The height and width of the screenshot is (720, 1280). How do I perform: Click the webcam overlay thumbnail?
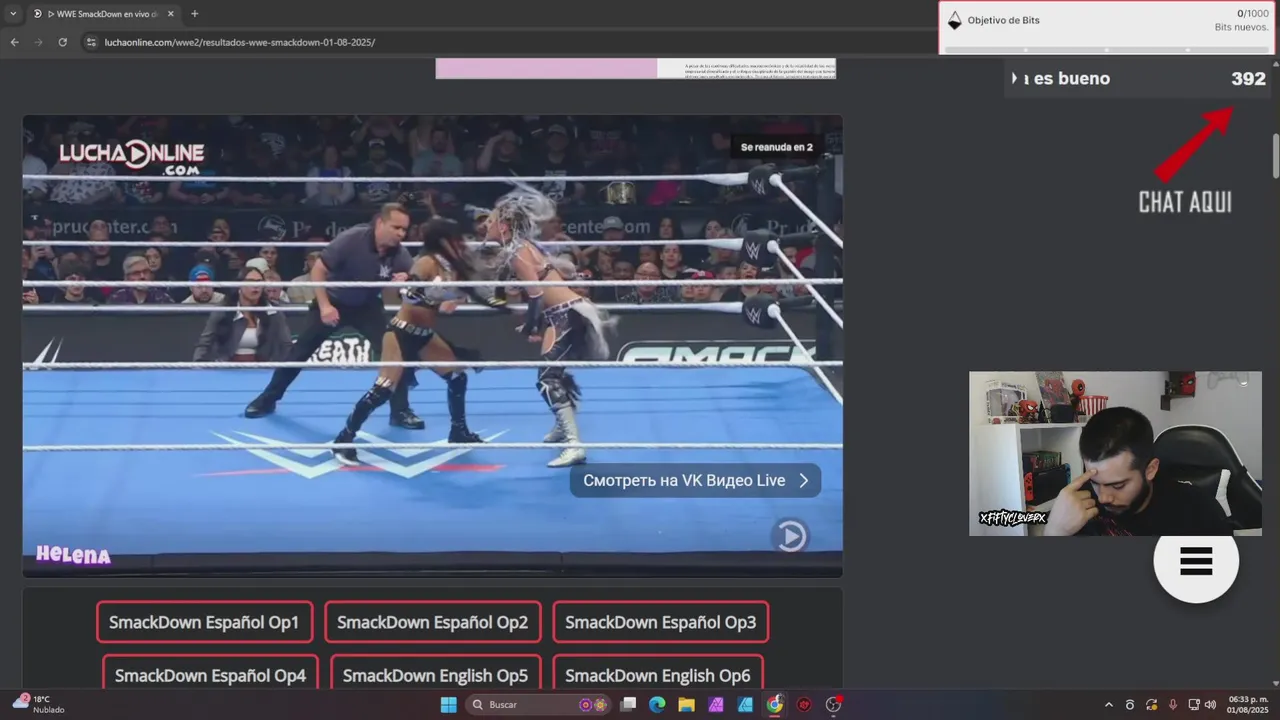pyautogui.click(x=1115, y=454)
